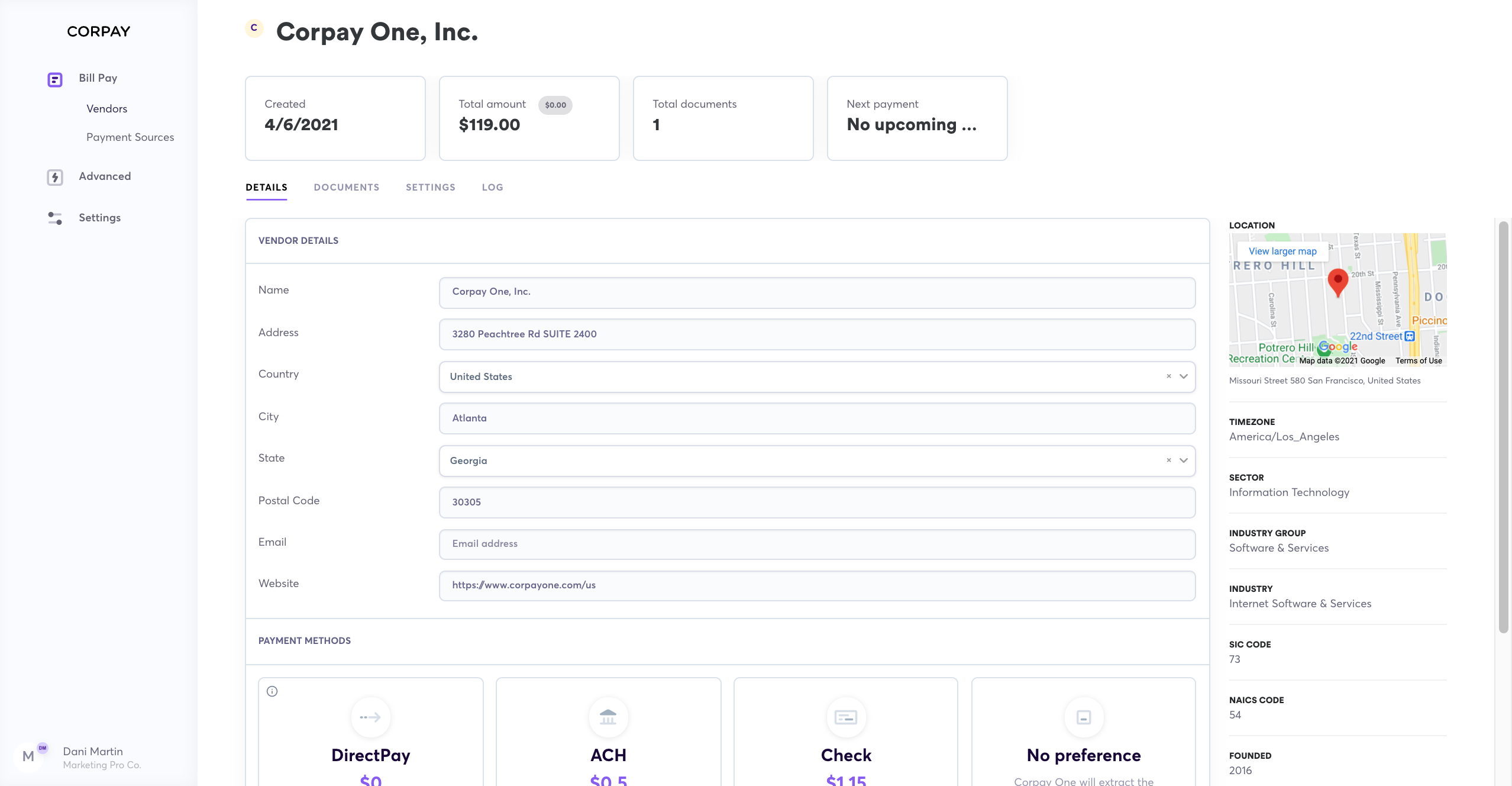The width and height of the screenshot is (1512, 786).
Task: Select the Check payment icon
Action: click(x=846, y=717)
